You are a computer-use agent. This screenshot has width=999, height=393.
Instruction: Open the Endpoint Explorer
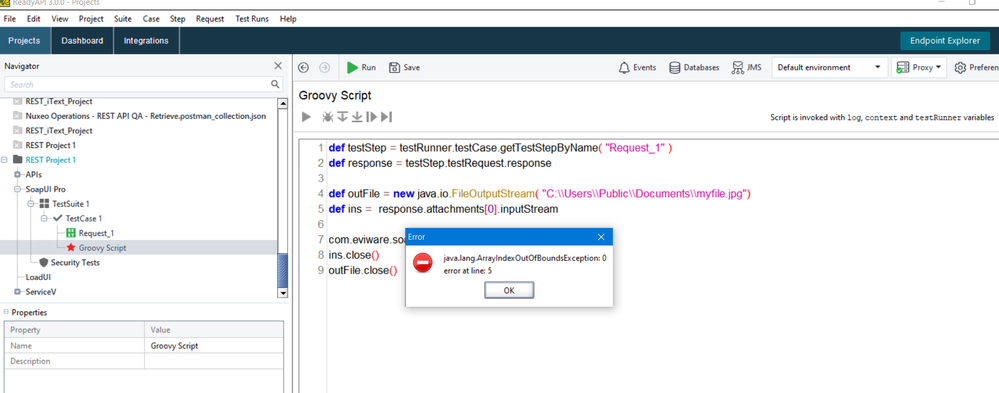point(945,41)
